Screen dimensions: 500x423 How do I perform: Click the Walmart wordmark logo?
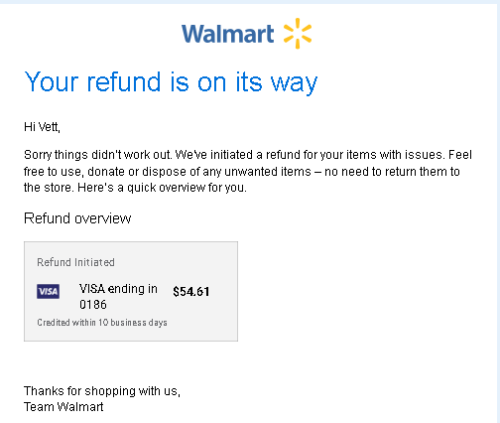click(228, 34)
